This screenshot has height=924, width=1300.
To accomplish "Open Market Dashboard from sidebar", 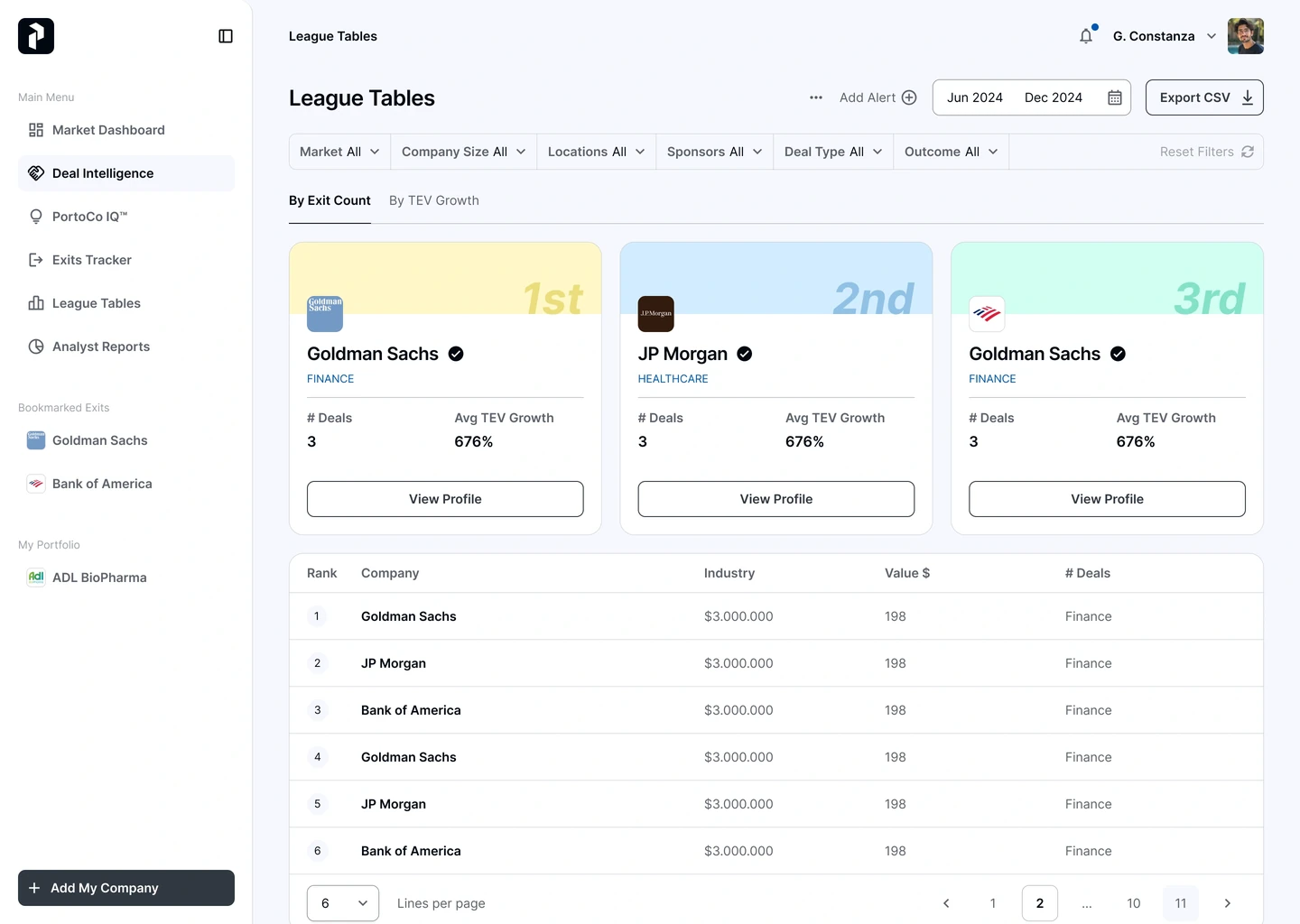I will (x=126, y=130).
